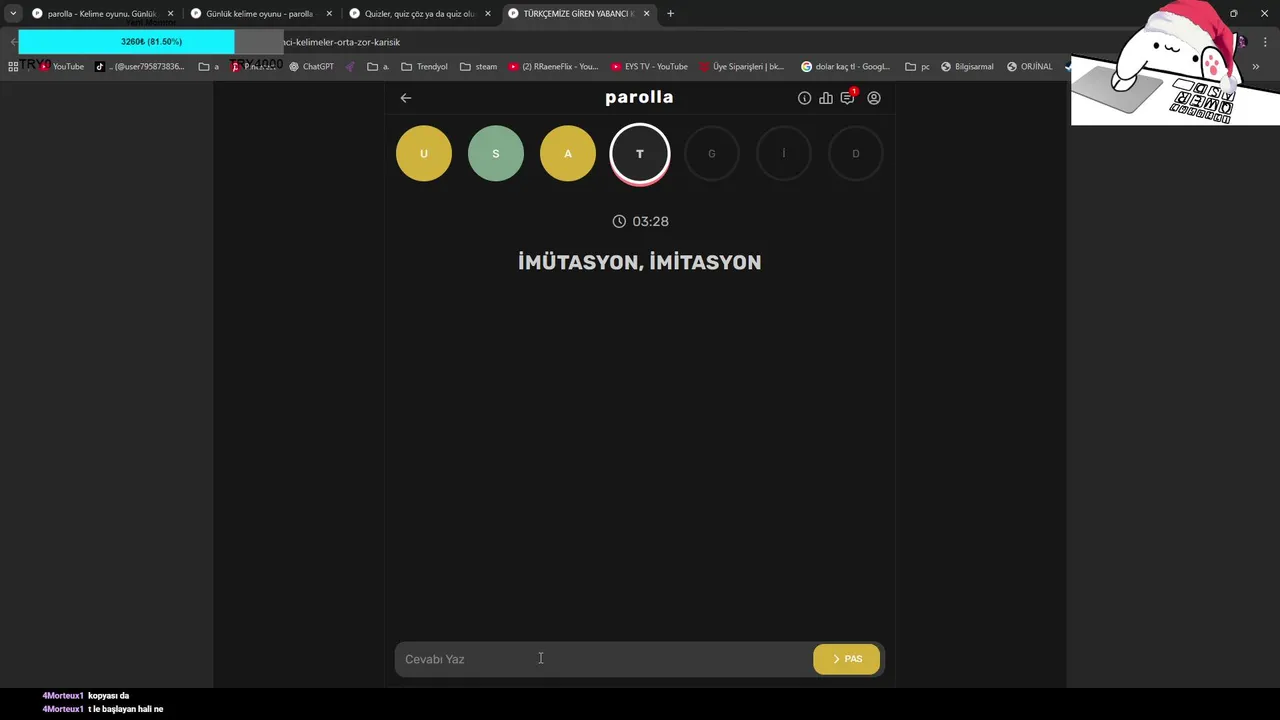
Task: Open the statistics bar chart icon
Action: (826, 98)
